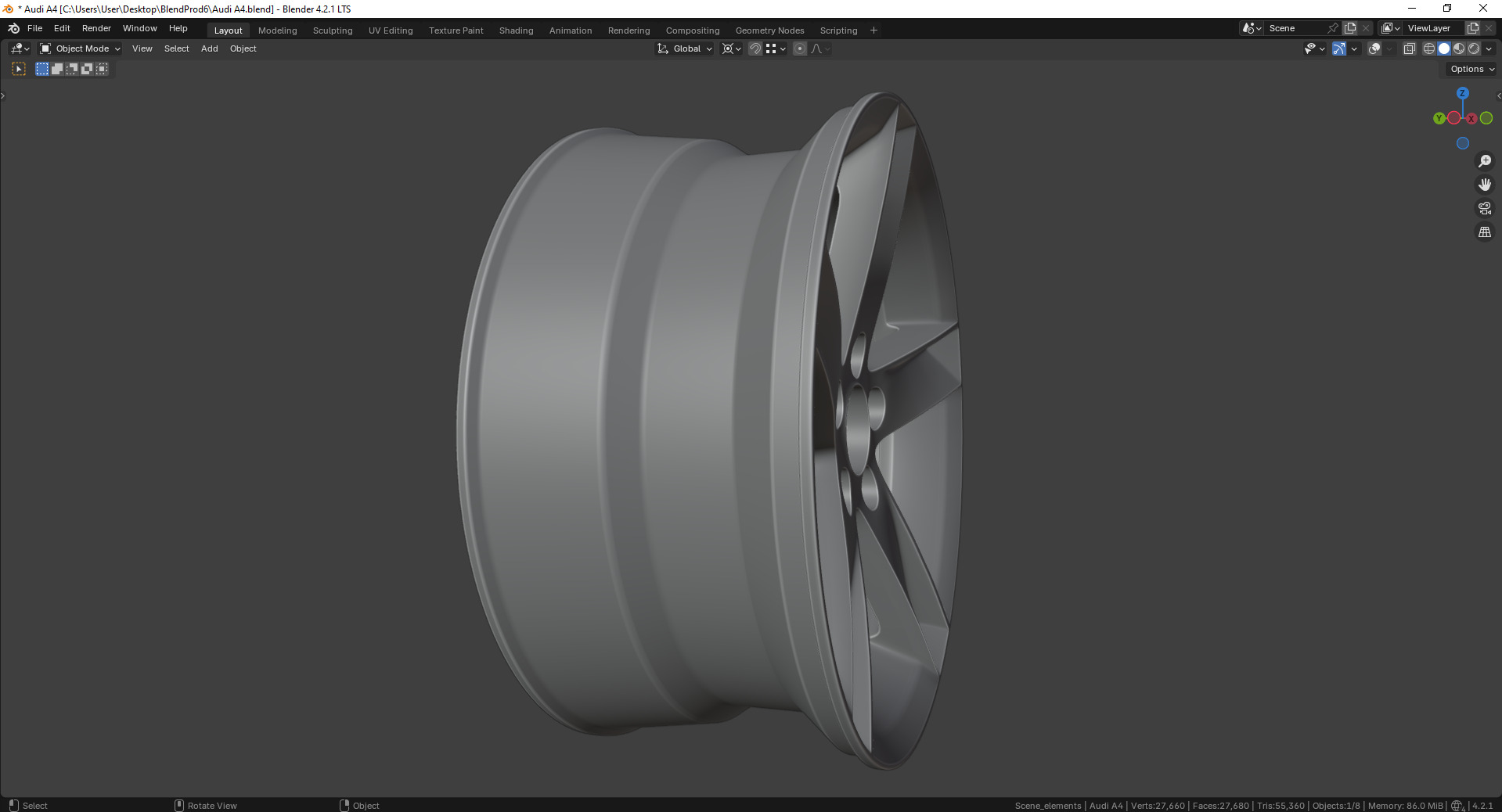Toggle viewport gizmos display
This screenshot has width=1502, height=812.
point(1339,49)
